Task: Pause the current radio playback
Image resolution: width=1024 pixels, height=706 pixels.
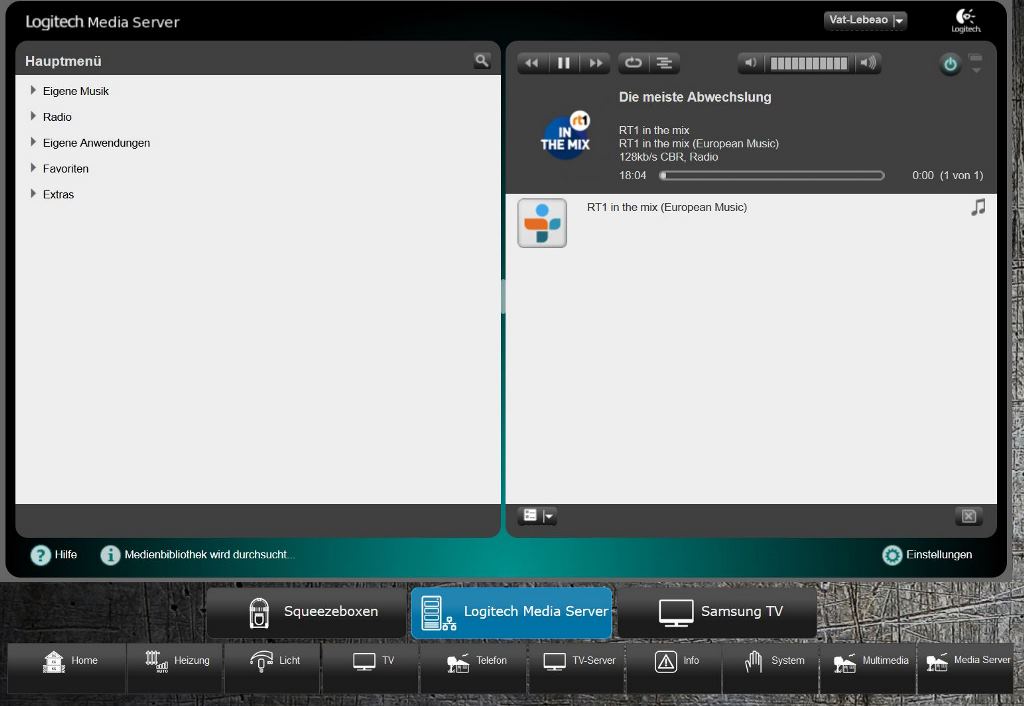Action: pos(564,63)
